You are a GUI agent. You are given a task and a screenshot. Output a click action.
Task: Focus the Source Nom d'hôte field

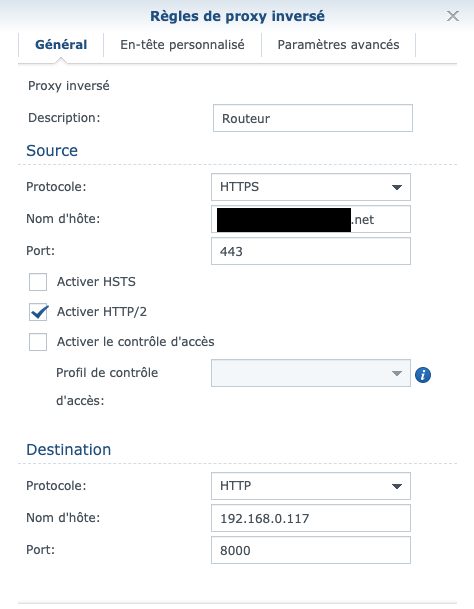[311, 219]
